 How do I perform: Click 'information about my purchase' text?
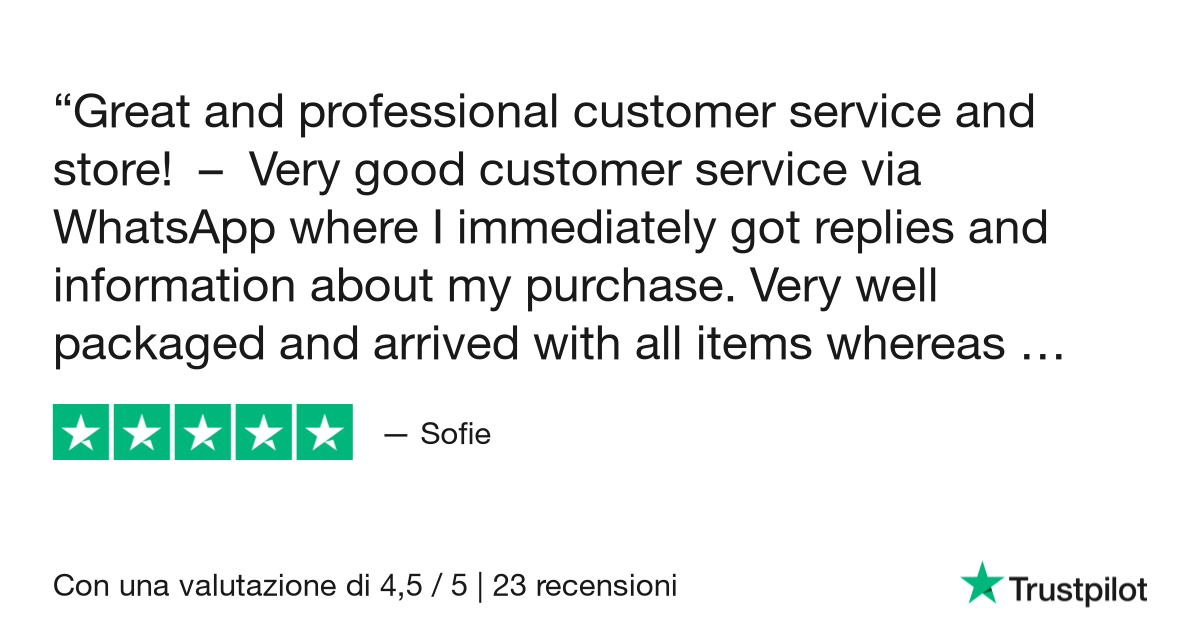[396, 288]
